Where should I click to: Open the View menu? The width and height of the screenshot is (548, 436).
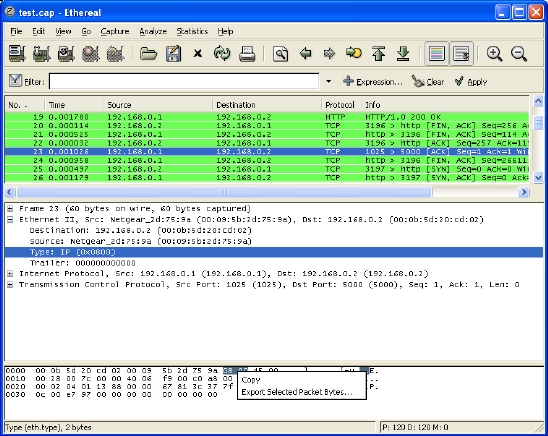click(x=63, y=31)
